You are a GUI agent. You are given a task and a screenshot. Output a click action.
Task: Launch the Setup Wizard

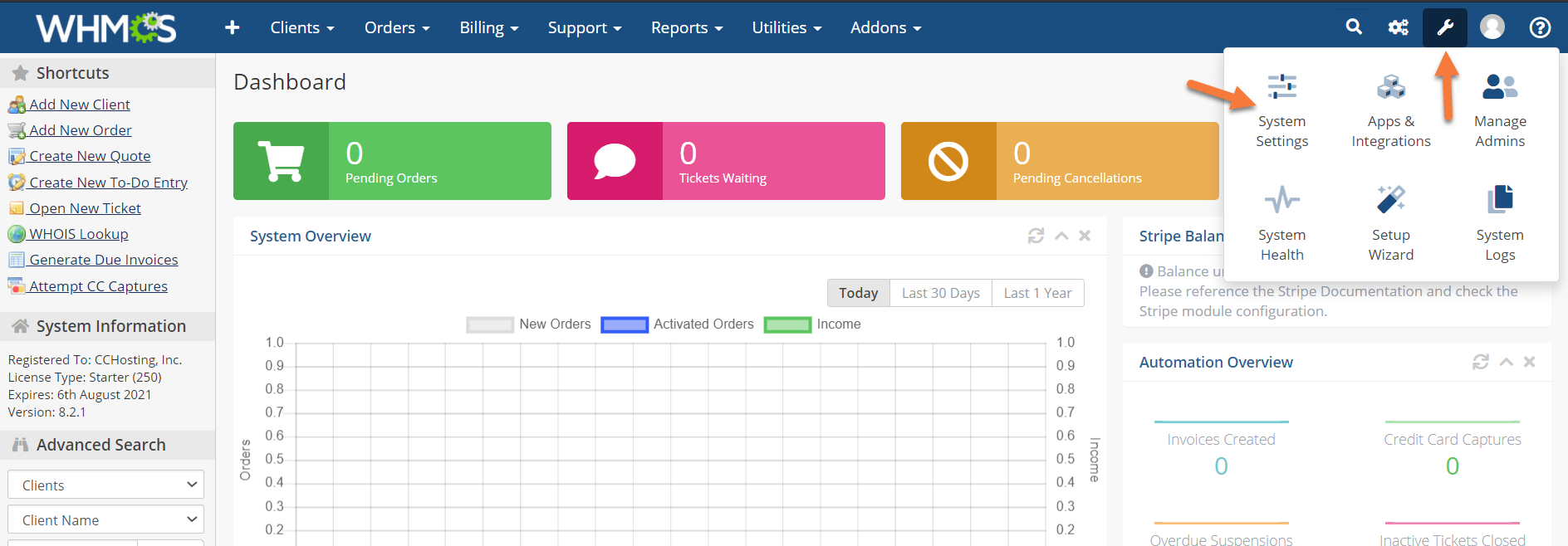(1390, 224)
